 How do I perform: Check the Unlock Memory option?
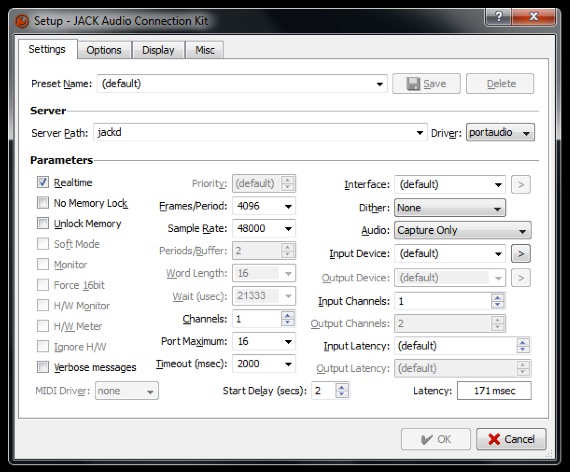43,223
